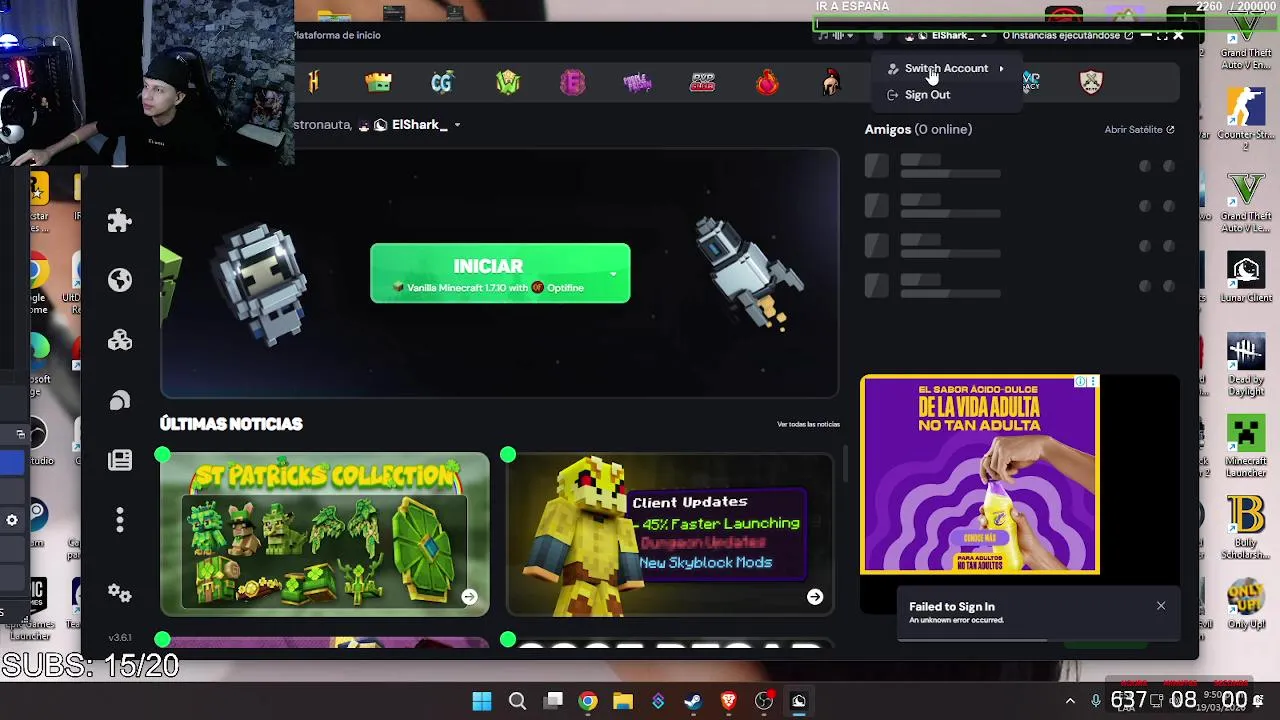Open the feed sidebar icon
Image resolution: width=1280 pixels, height=720 pixels.
point(120,400)
